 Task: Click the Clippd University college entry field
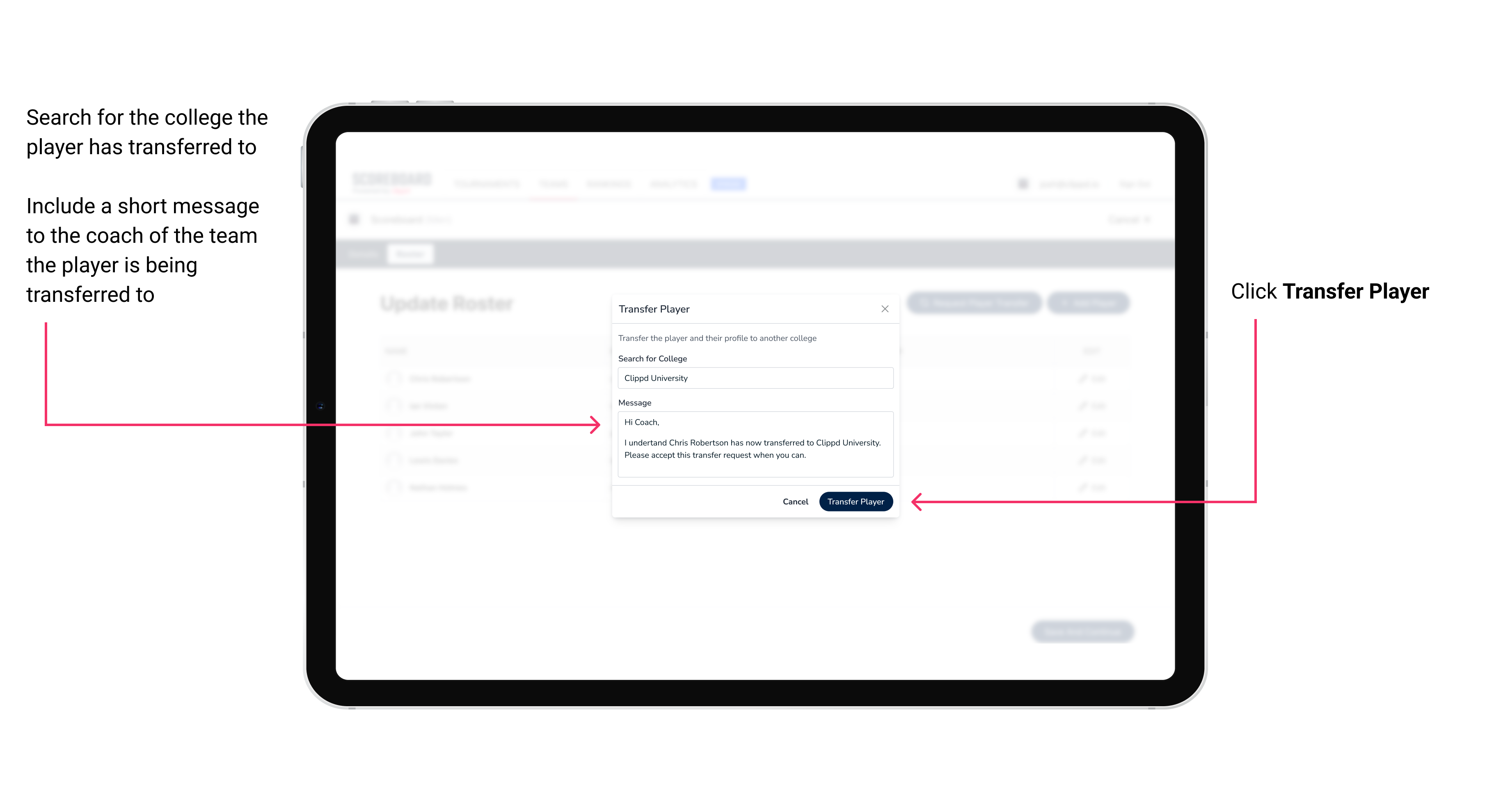pos(752,378)
